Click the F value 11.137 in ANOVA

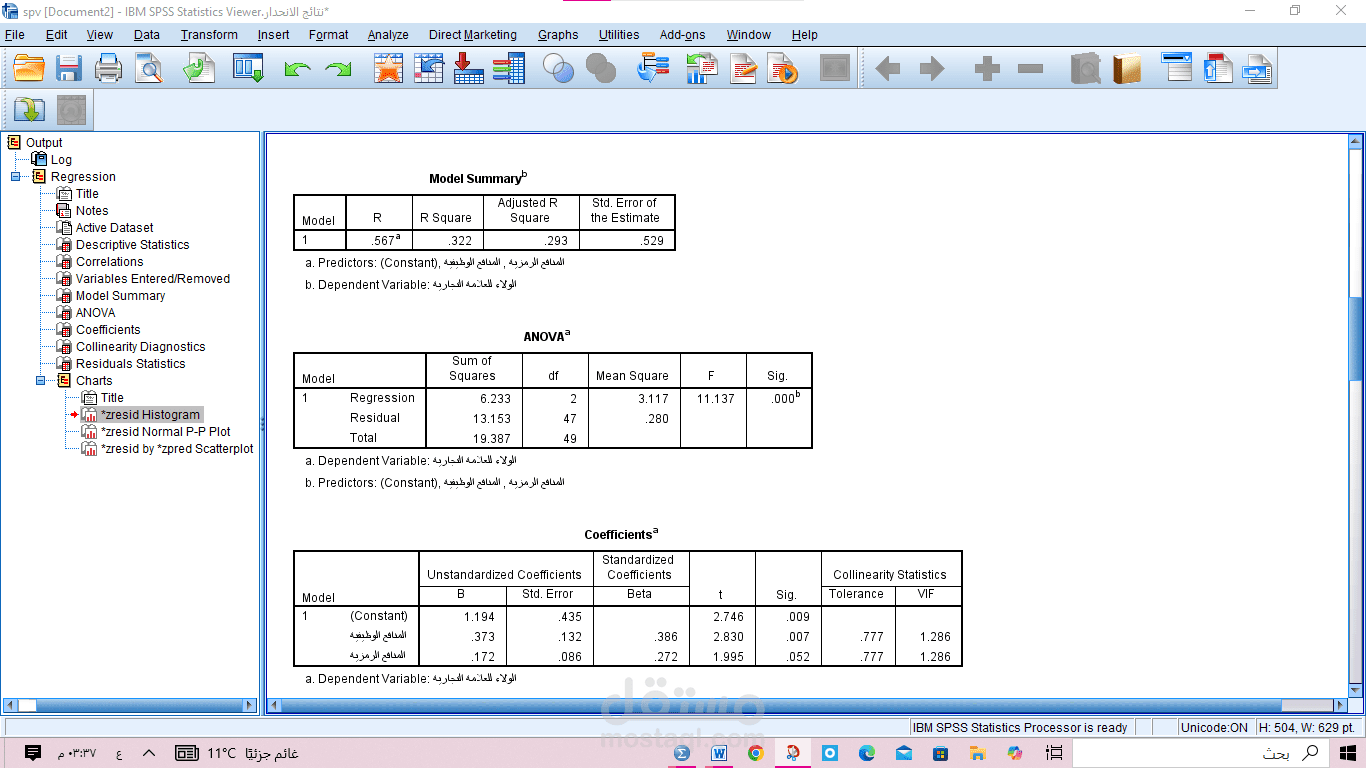point(714,398)
